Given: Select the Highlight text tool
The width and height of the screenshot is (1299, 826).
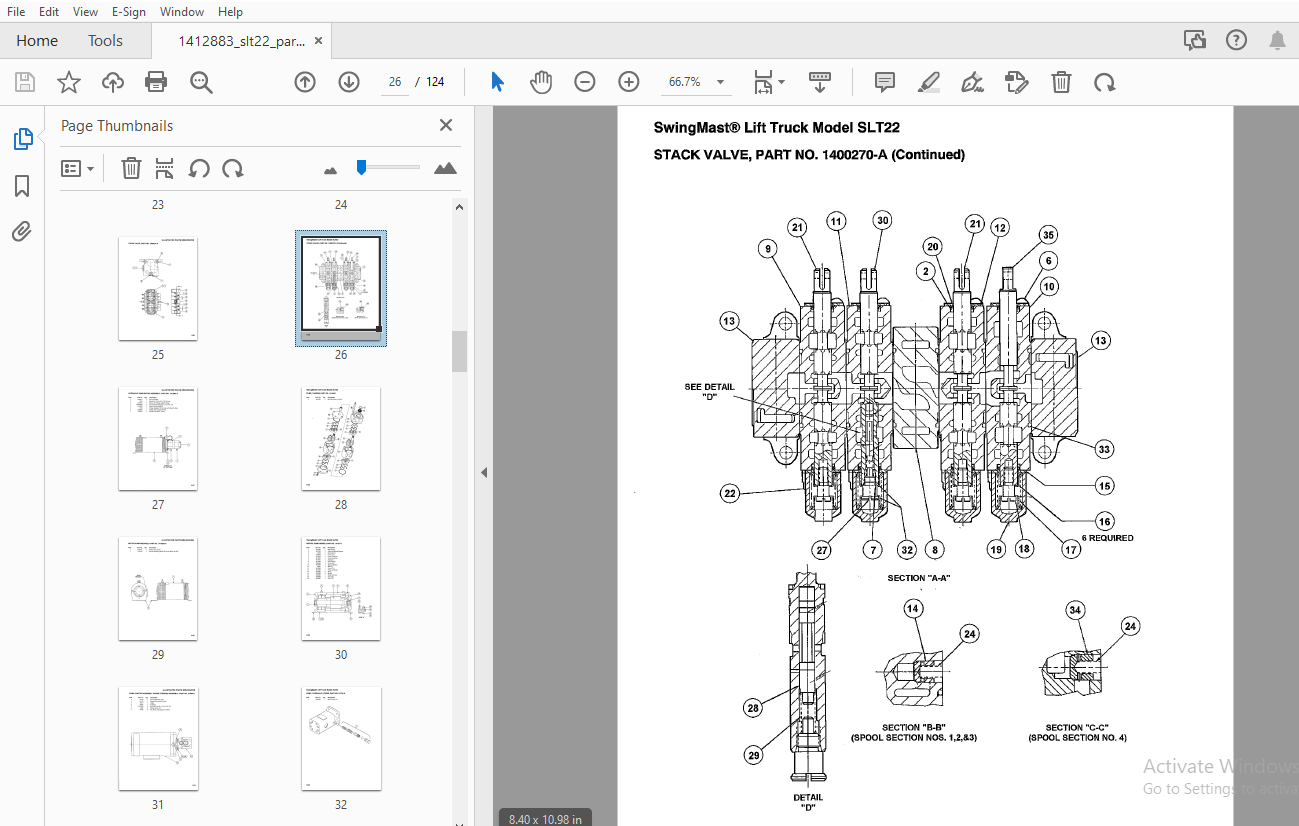Looking at the screenshot, I should pyautogui.click(x=928, y=82).
